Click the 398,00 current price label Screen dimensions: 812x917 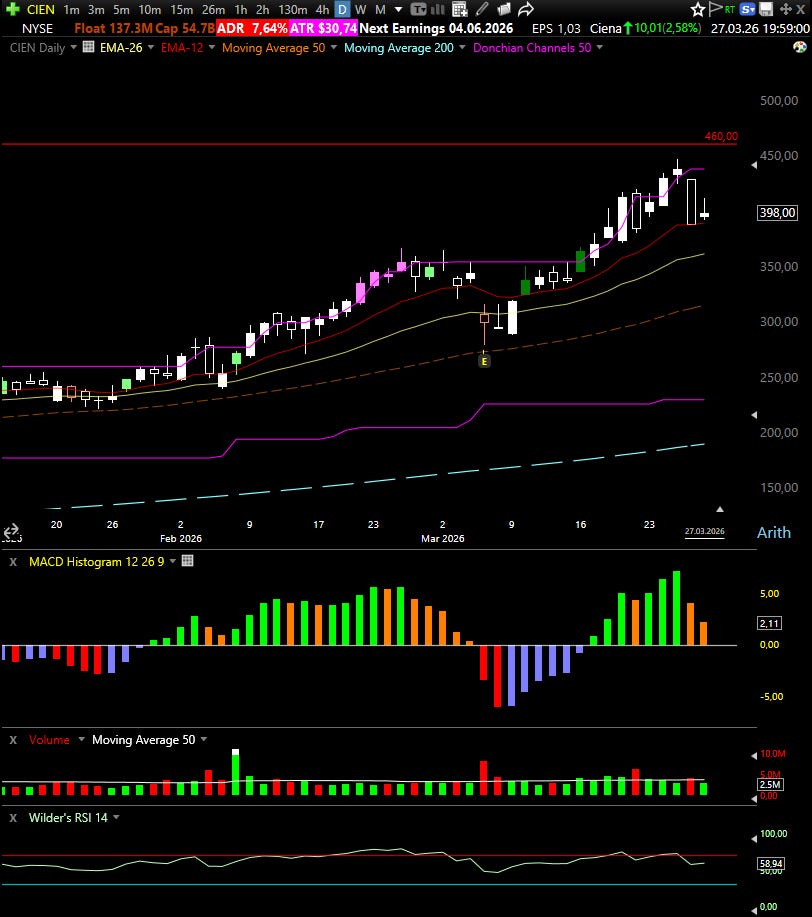(777, 213)
